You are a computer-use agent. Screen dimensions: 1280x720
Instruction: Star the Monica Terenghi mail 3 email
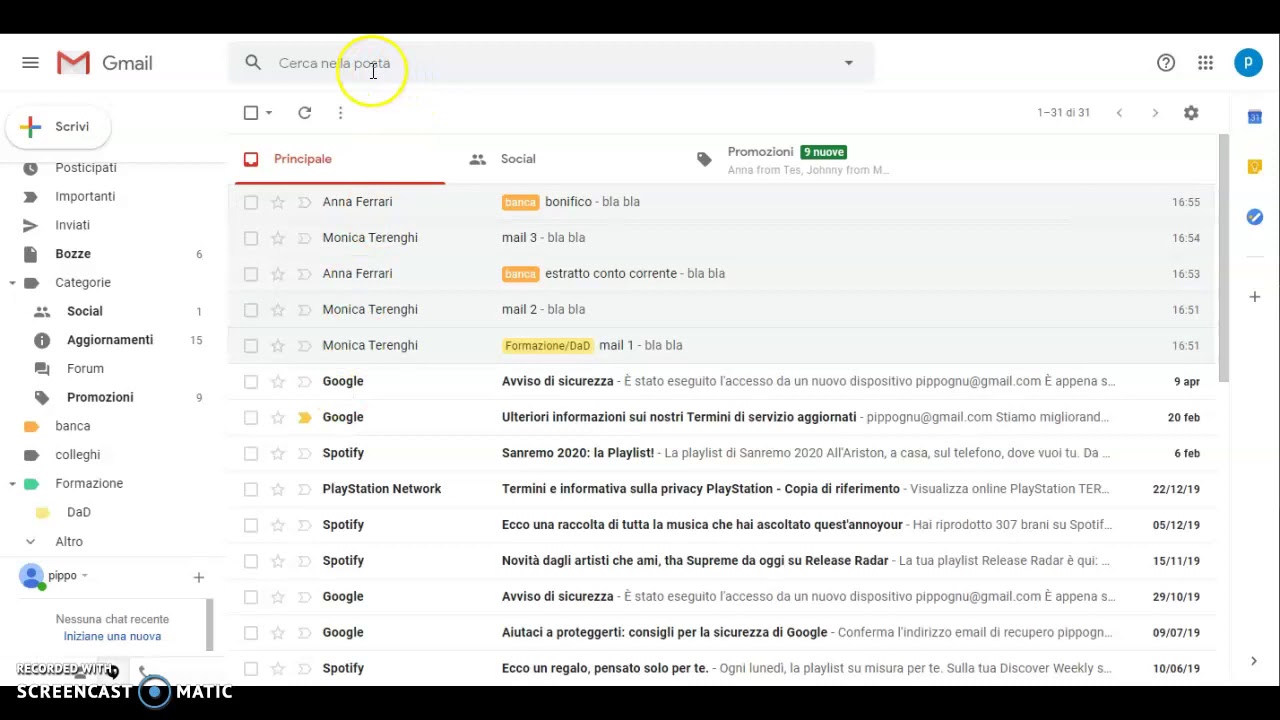pos(278,238)
